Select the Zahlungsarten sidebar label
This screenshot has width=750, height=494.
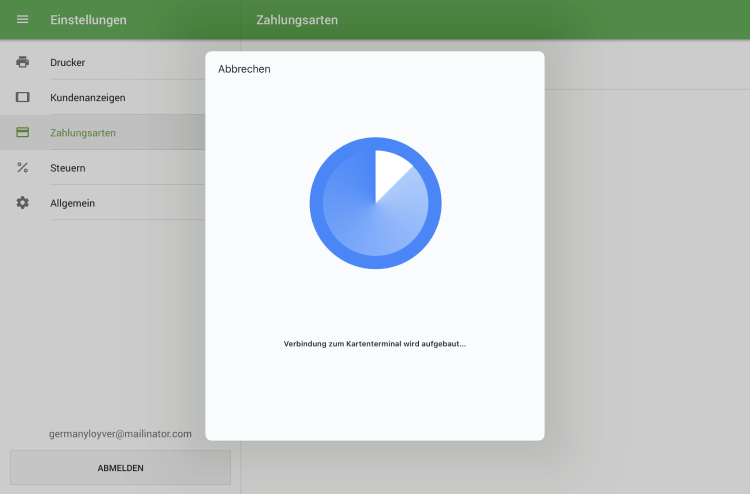pyautogui.click(x=83, y=132)
